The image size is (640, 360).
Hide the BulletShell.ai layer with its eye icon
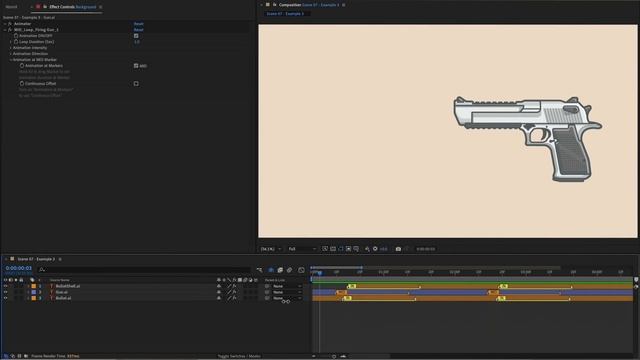pyautogui.click(x=5, y=286)
